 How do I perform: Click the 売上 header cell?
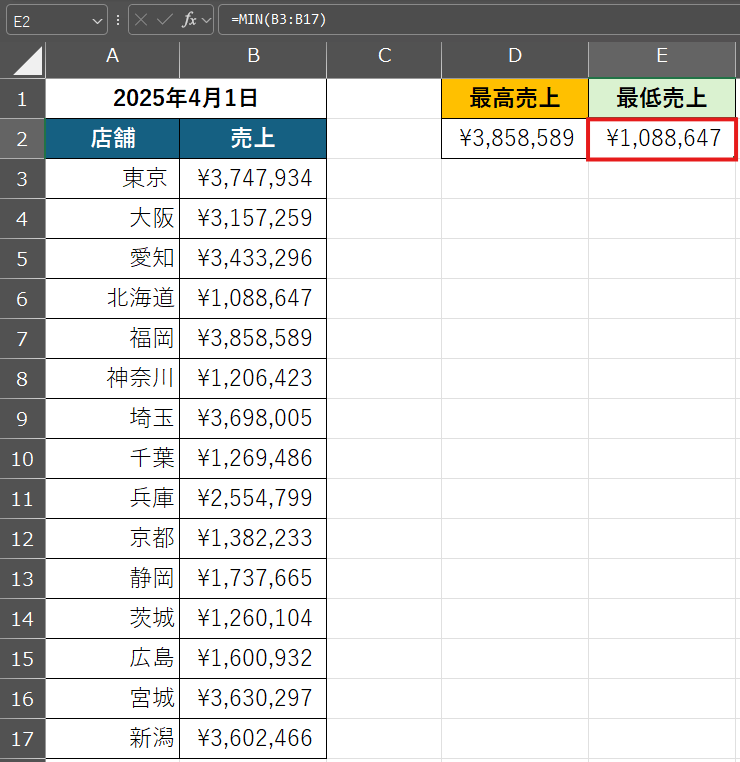tap(253, 139)
